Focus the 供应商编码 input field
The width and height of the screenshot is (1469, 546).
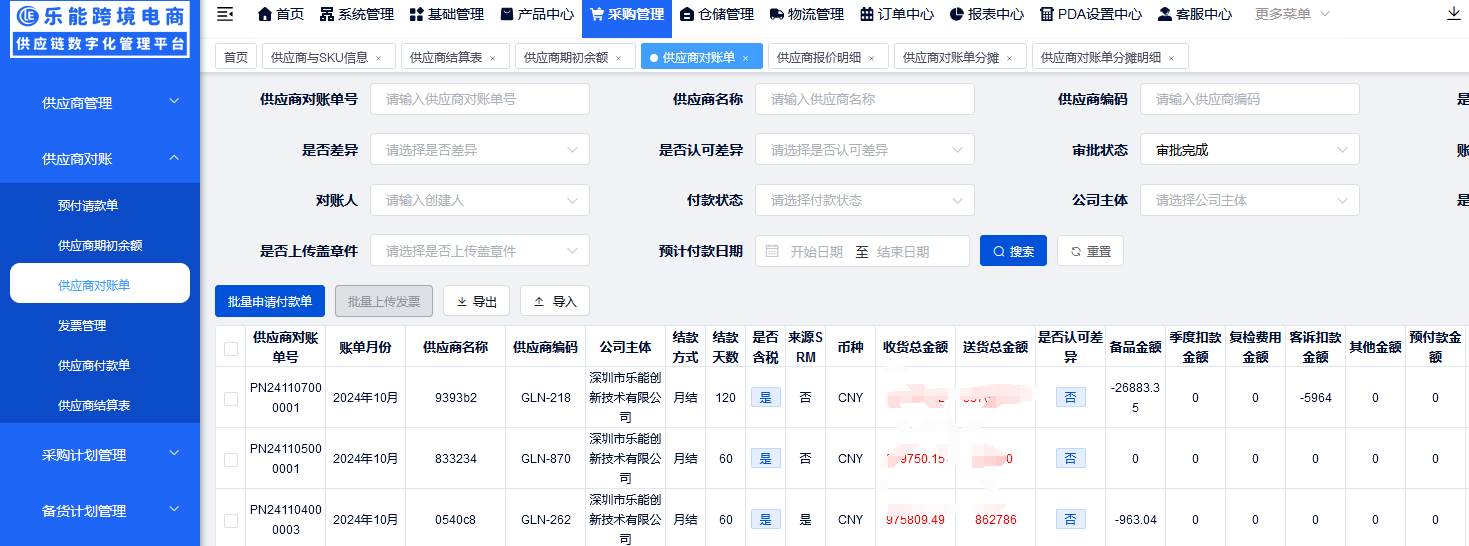(1250, 99)
